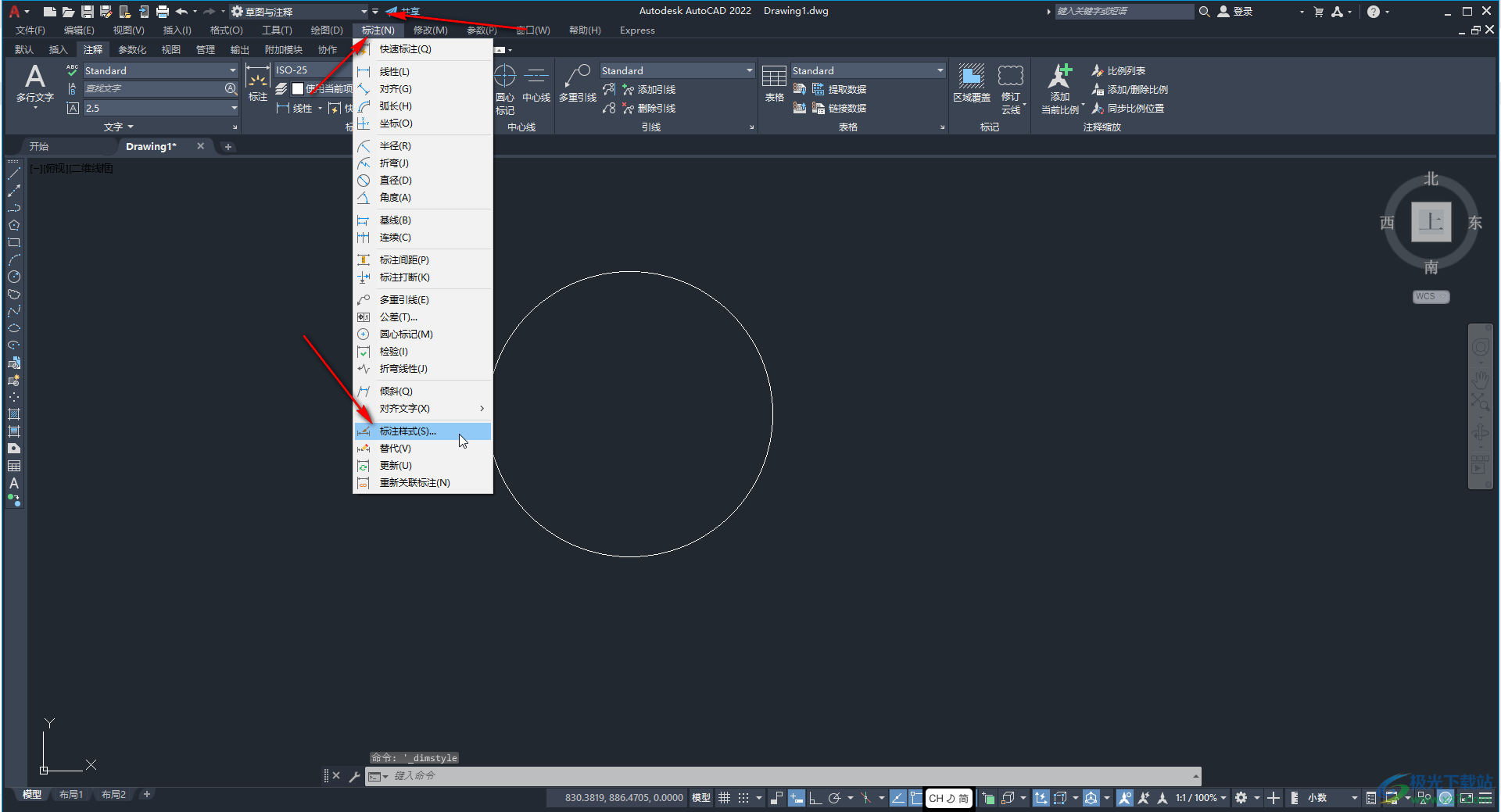The height and width of the screenshot is (812, 1501).
Task: Toggle clean screen icon in status bar
Action: tap(1467, 798)
